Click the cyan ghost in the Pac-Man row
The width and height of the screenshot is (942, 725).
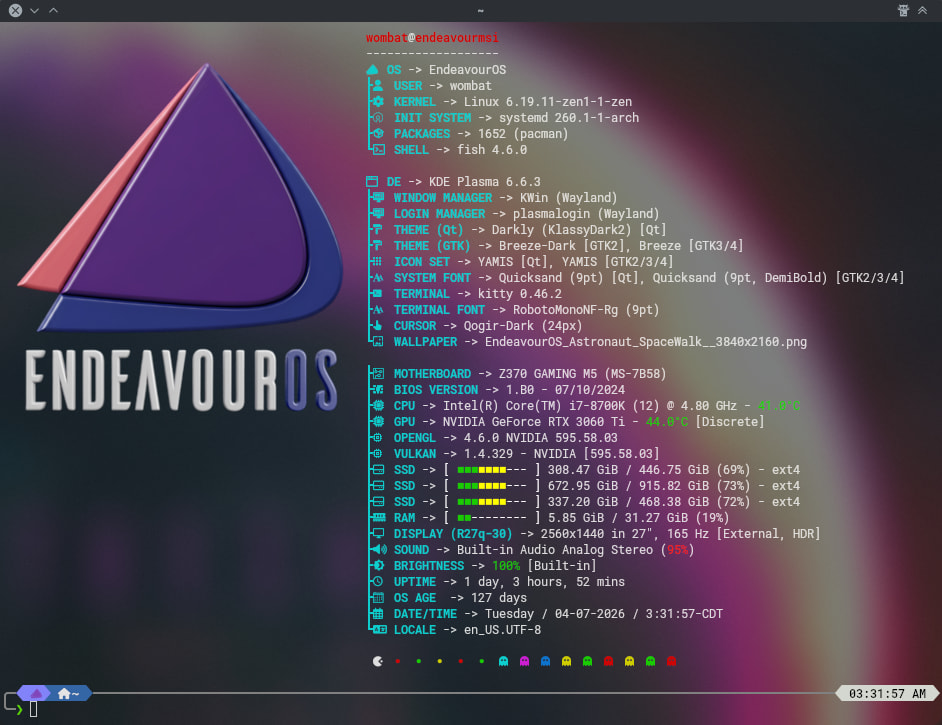[503, 661]
